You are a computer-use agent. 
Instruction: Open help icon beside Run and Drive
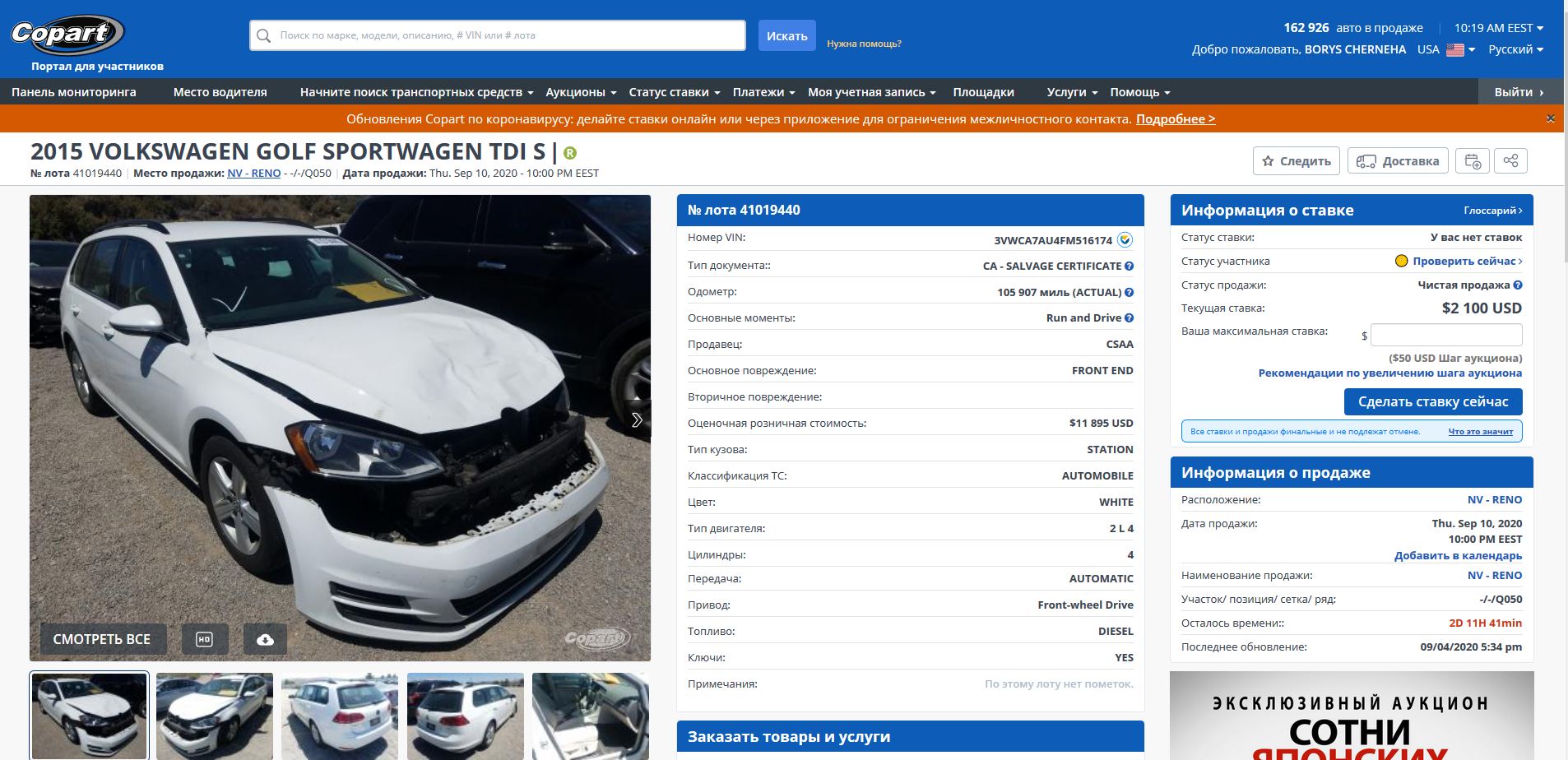[1129, 318]
